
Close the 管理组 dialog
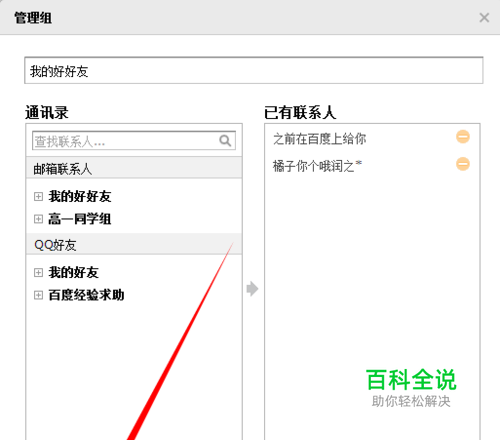tap(484, 17)
